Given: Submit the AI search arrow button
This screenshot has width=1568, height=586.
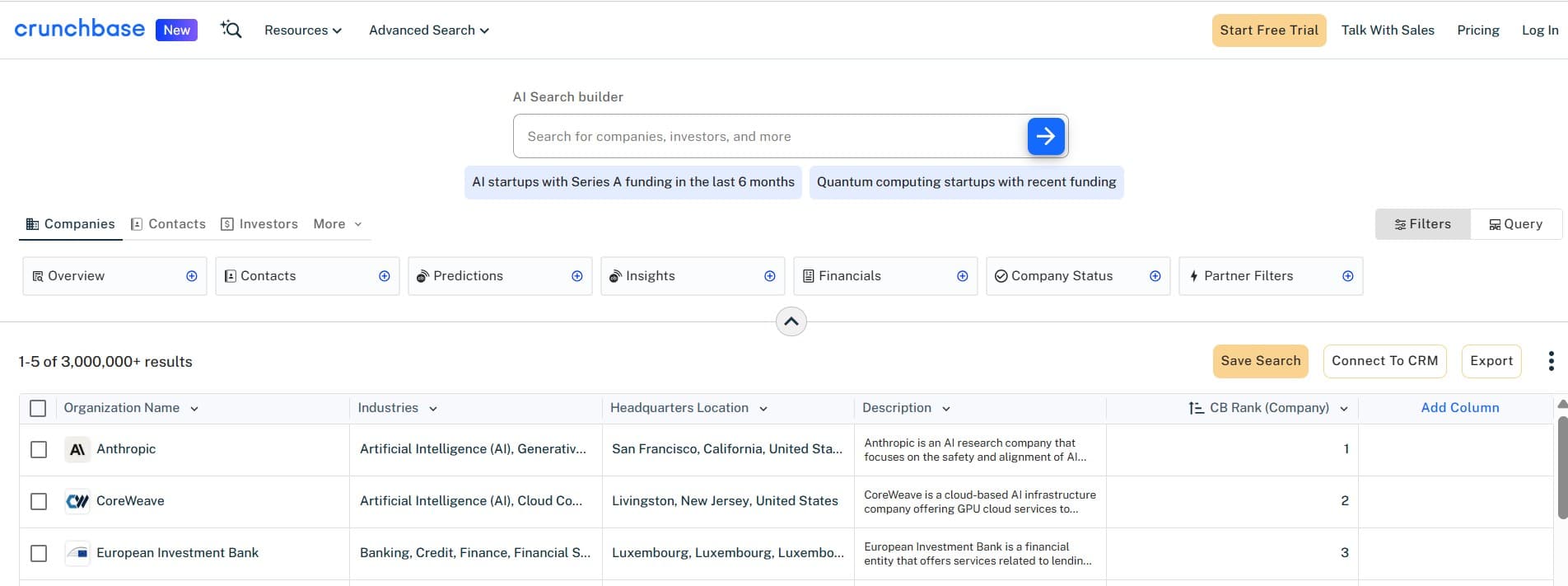Looking at the screenshot, I should 1046,136.
